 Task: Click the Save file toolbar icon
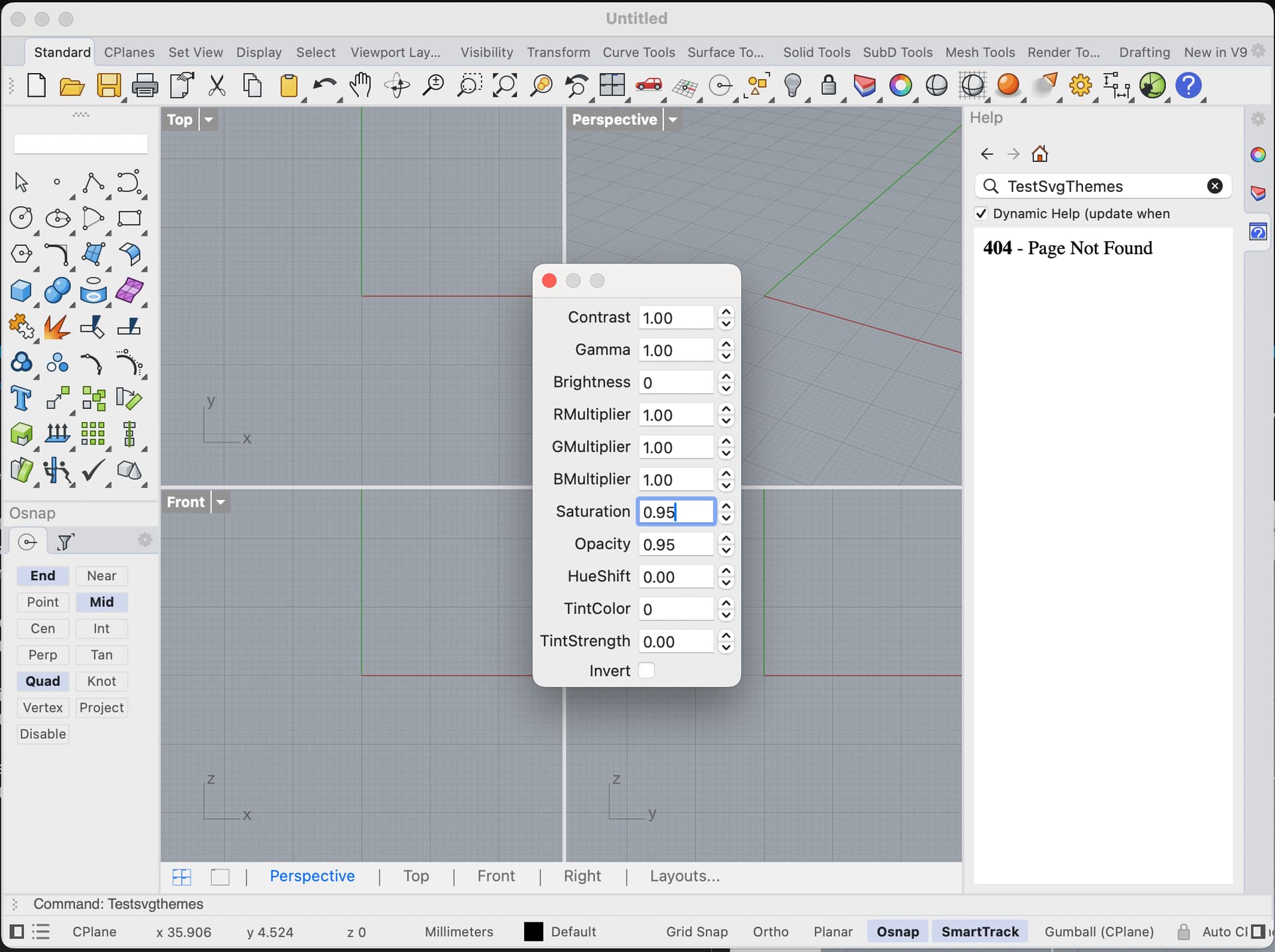[x=109, y=86]
